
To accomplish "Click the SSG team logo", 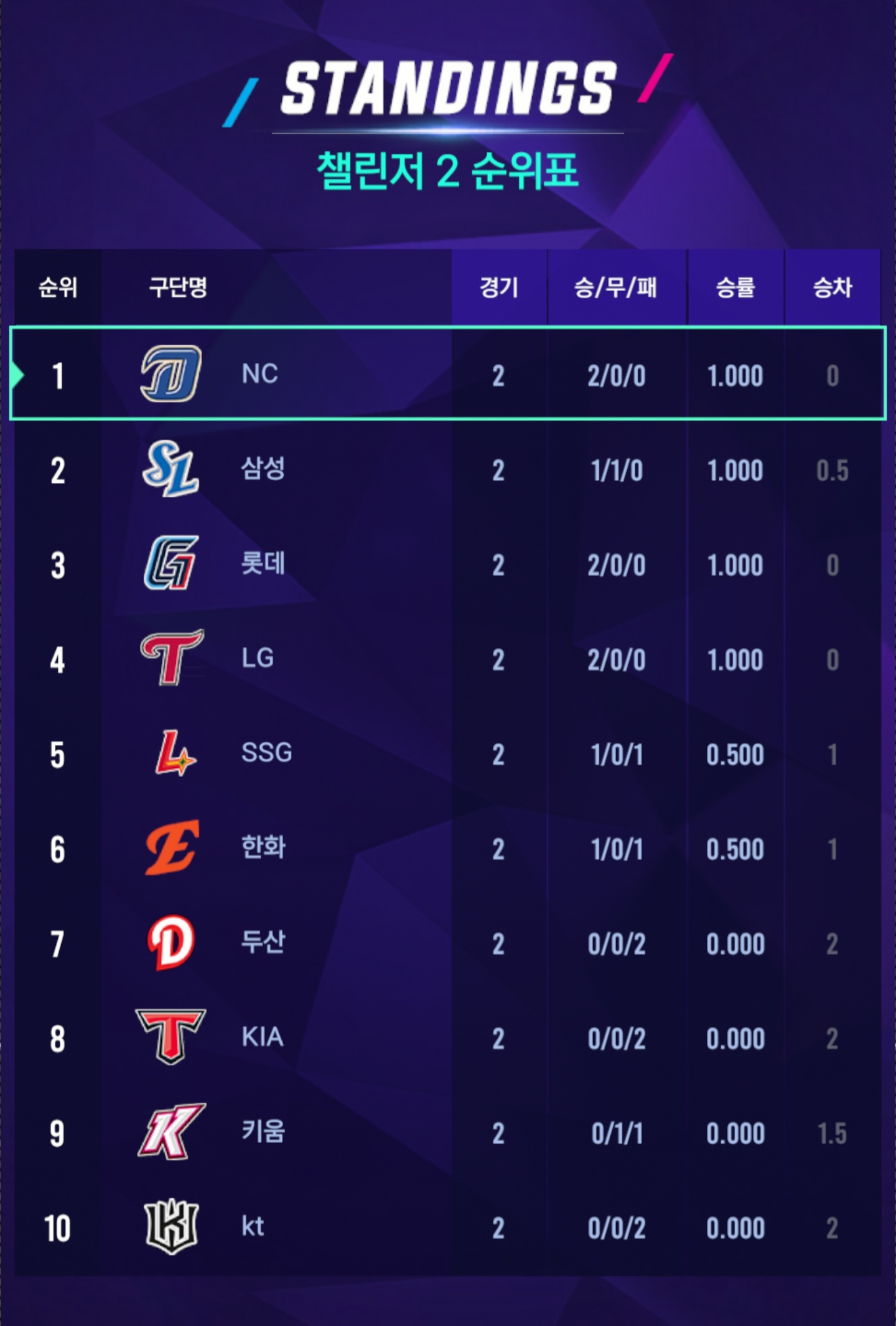I will 174,753.
